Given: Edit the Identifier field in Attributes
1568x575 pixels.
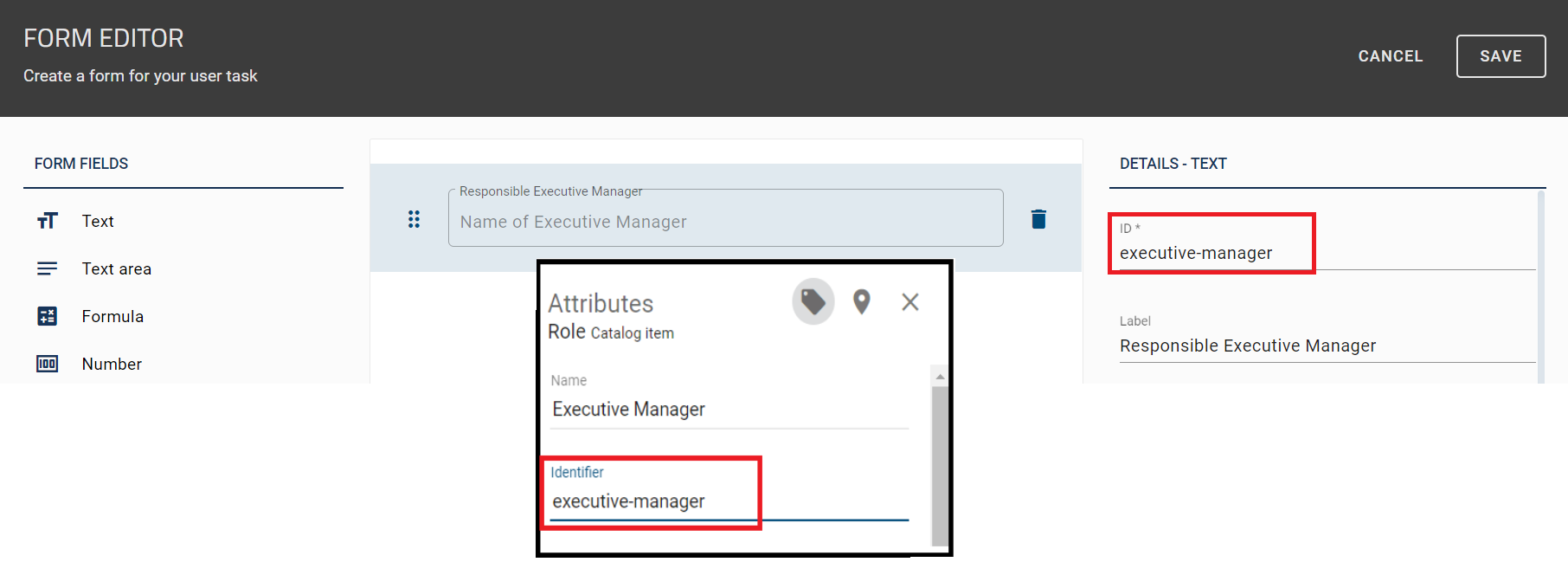Looking at the screenshot, I should tap(729, 501).
